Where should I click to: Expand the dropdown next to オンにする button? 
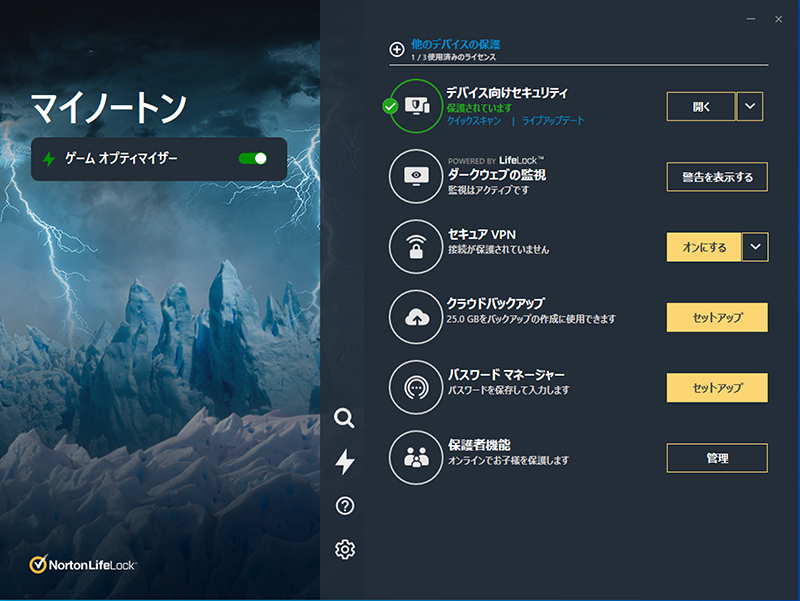[x=755, y=247]
